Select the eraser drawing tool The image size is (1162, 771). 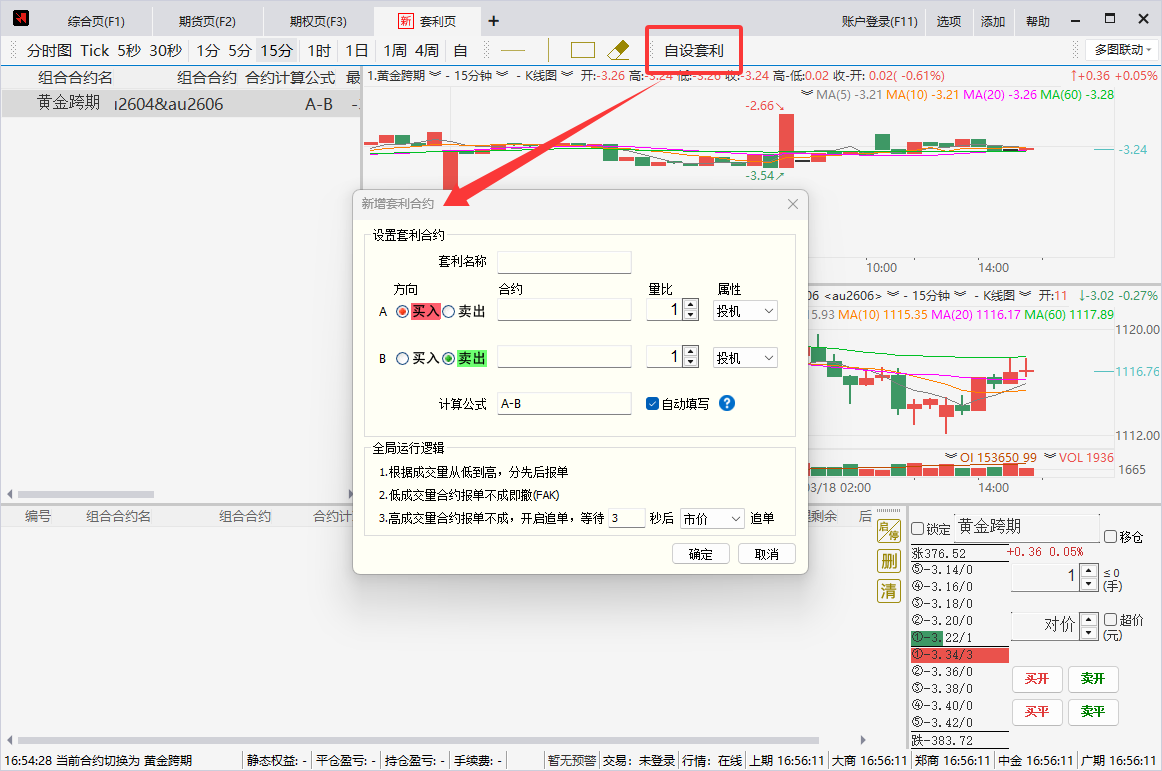618,50
